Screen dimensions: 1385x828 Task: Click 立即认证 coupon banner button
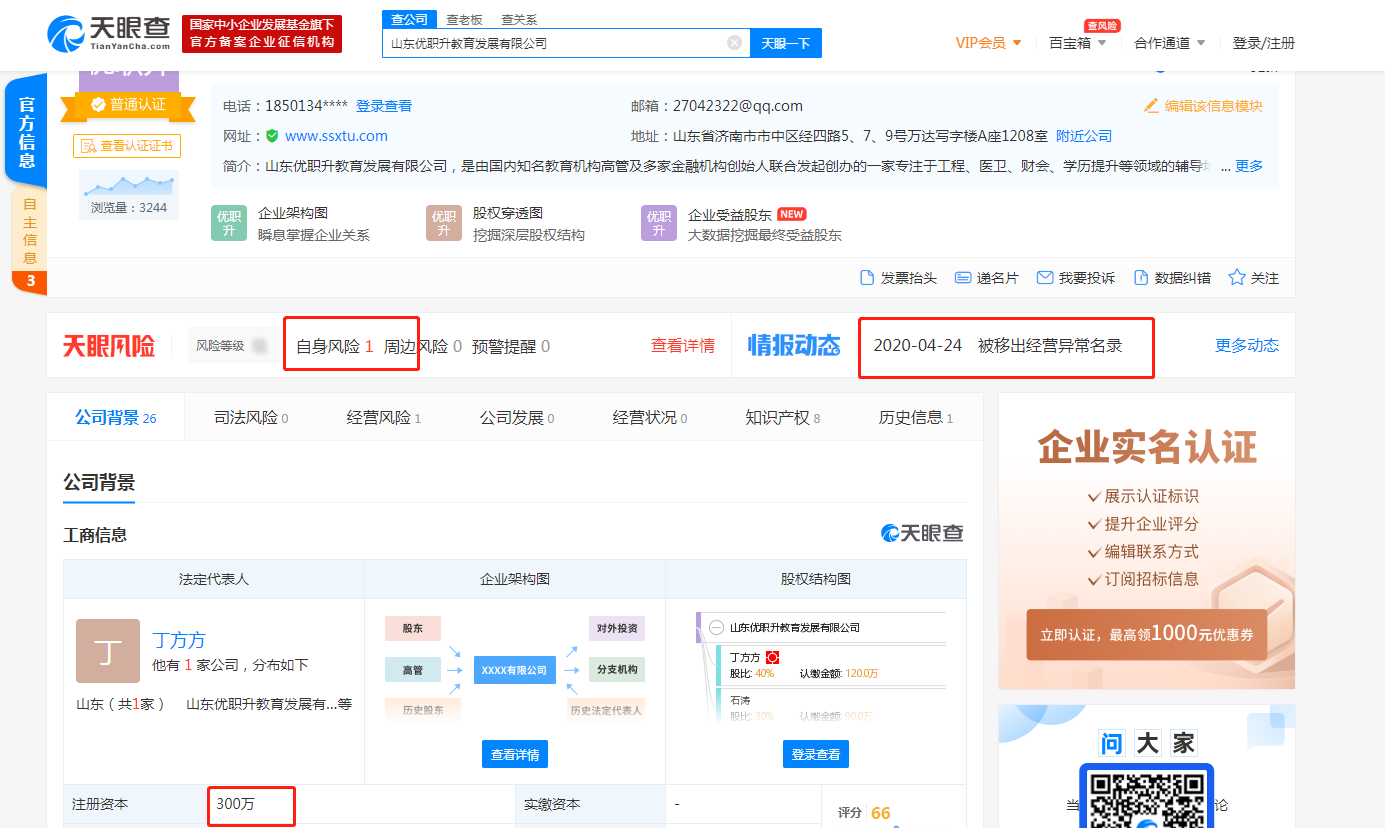tap(1147, 634)
